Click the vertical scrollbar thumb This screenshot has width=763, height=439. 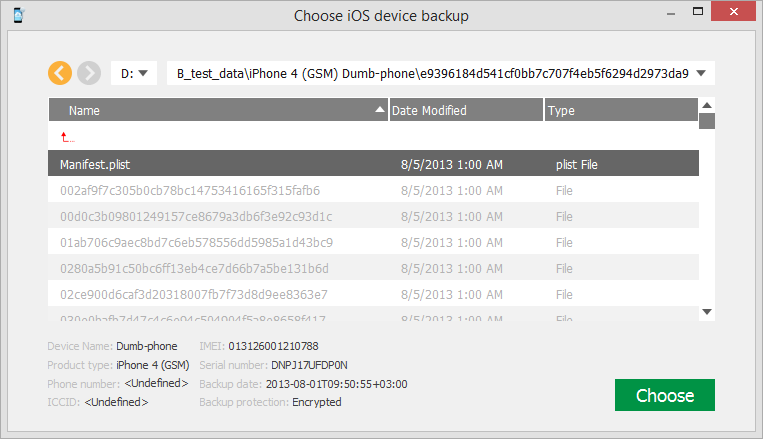point(707,122)
